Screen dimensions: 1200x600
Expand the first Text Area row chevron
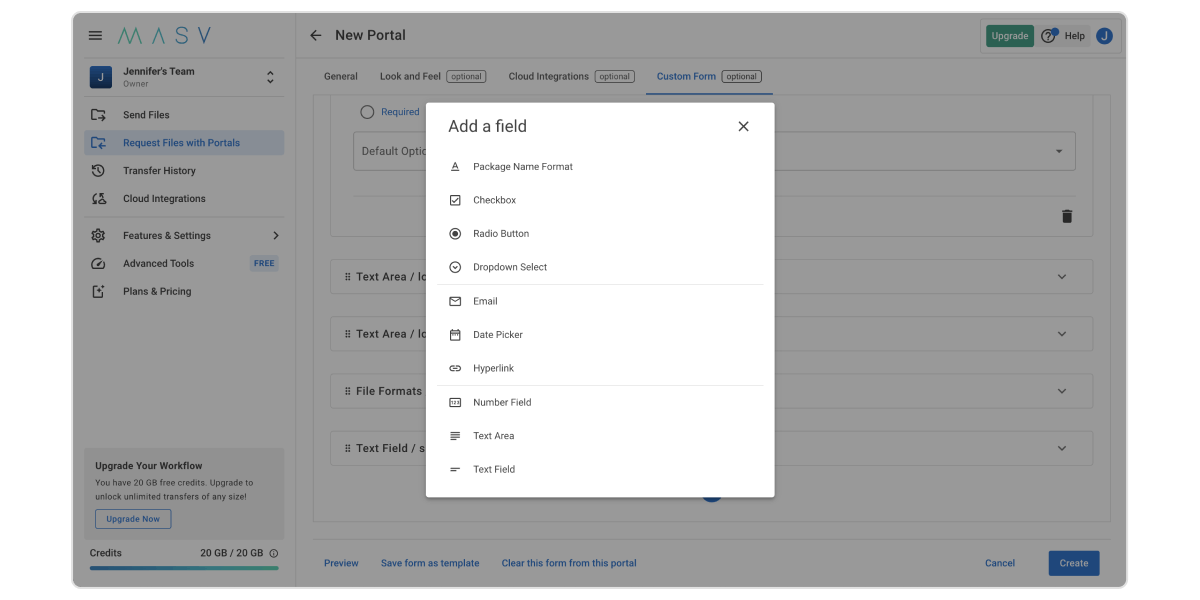pos(1062,277)
